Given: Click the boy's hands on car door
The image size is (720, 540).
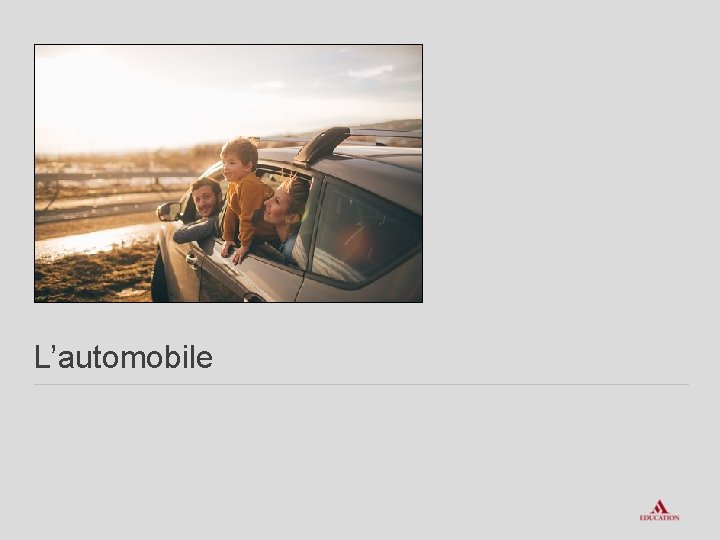Looking at the screenshot, I should (x=233, y=253).
